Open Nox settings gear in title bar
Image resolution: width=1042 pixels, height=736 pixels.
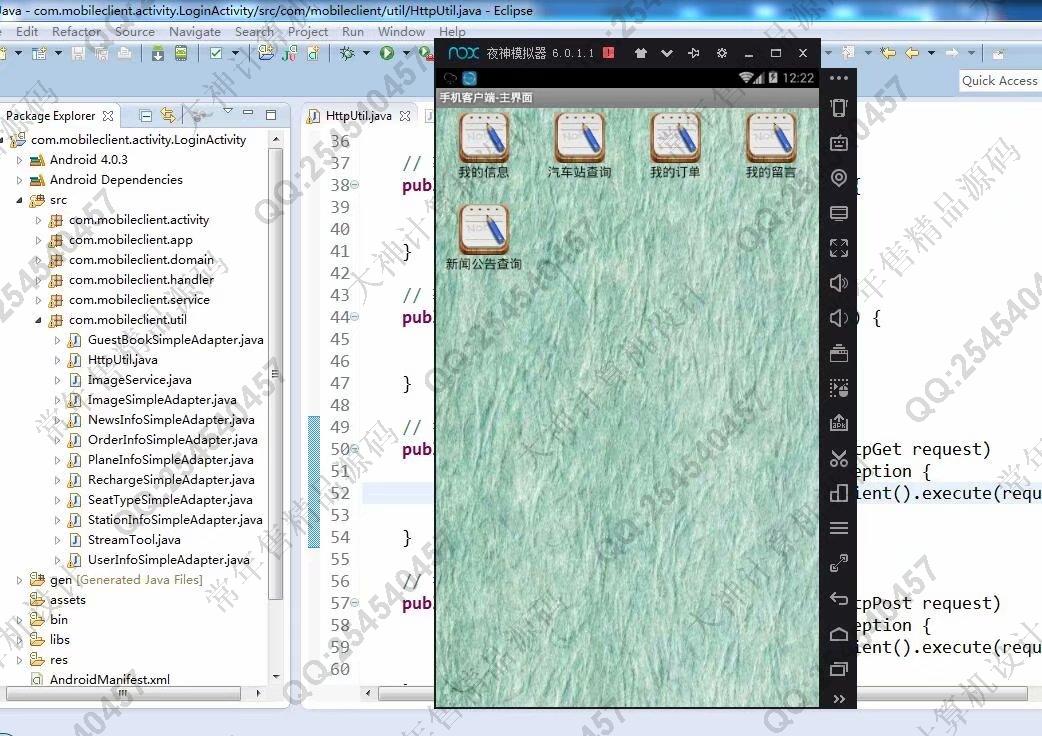click(x=722, y=53)
